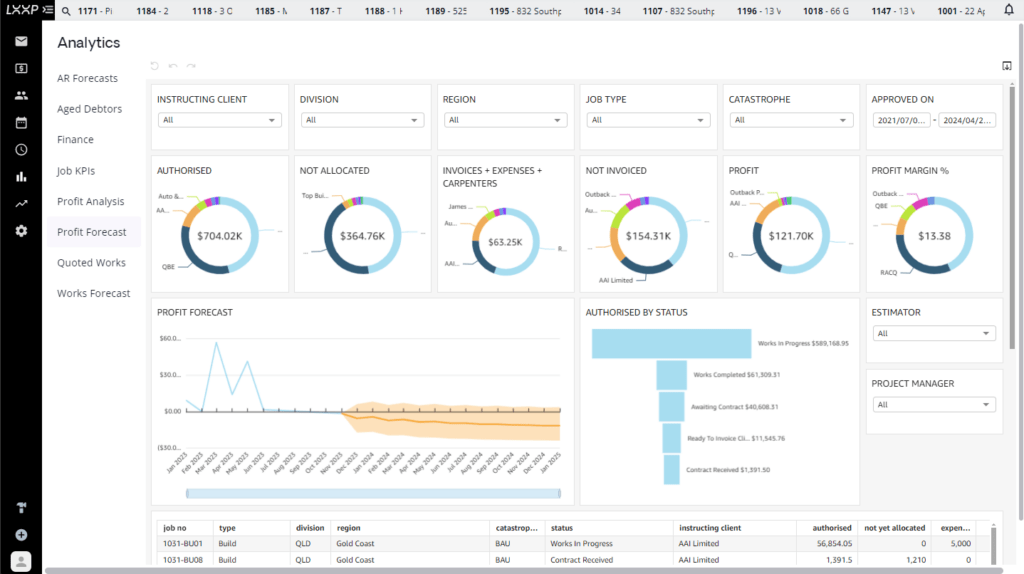Image resolution: width=1024 pixels, height=574 pixels.
Task: Open the Project Manager dropdown
Action: [934, 405]
